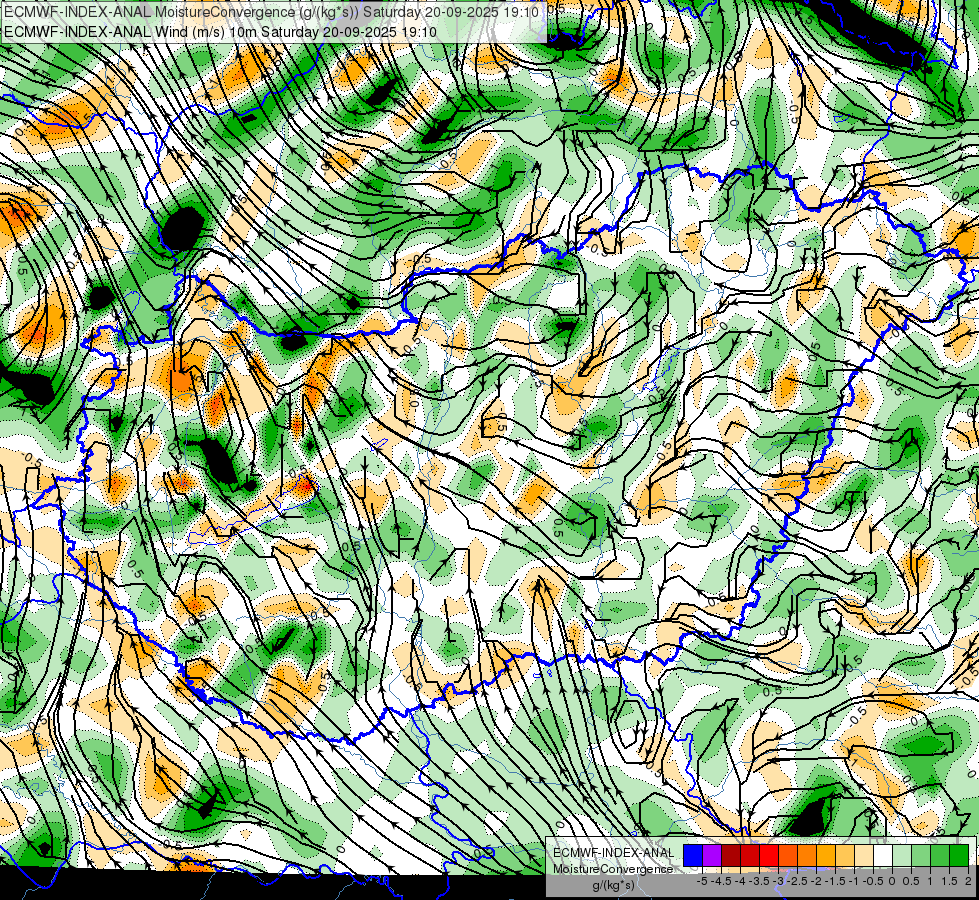The image size is (979, 900).
Task: Select the dark red legend swatch after purple
Action: point(731,855)
